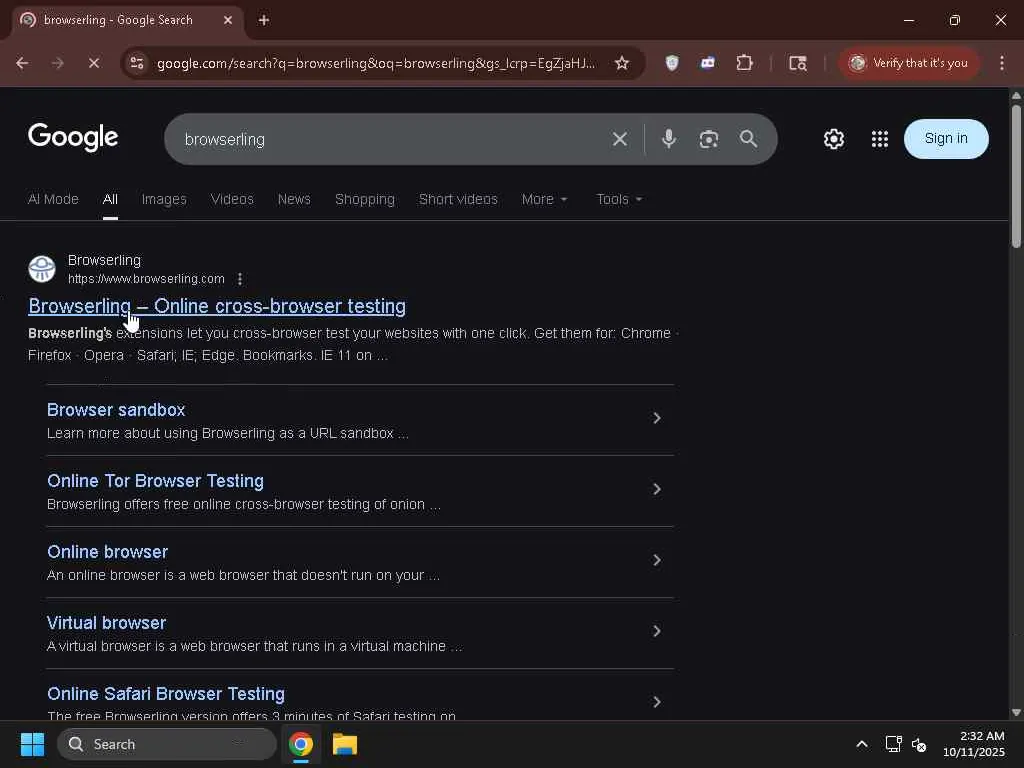The height and width of the screenshot is (768, 1024).
Task: Switch to Videos results
Action: 232,199
